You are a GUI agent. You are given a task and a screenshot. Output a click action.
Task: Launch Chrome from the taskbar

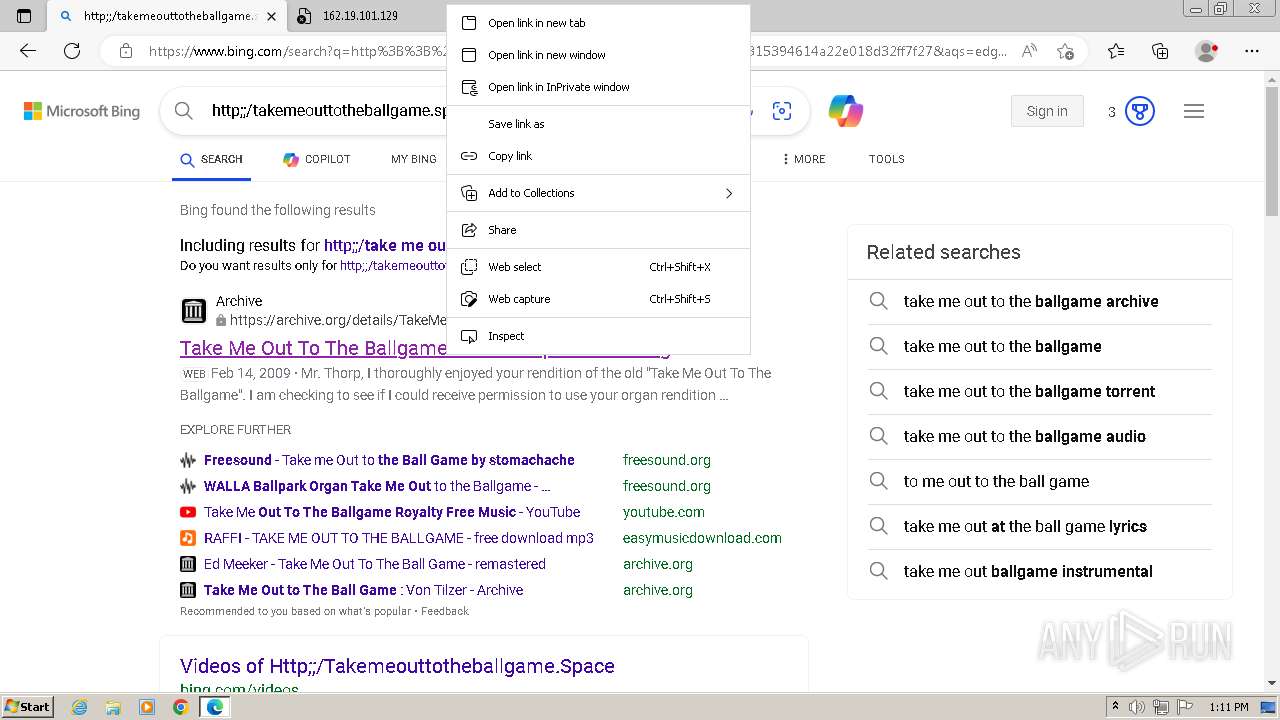pos(180,707)
